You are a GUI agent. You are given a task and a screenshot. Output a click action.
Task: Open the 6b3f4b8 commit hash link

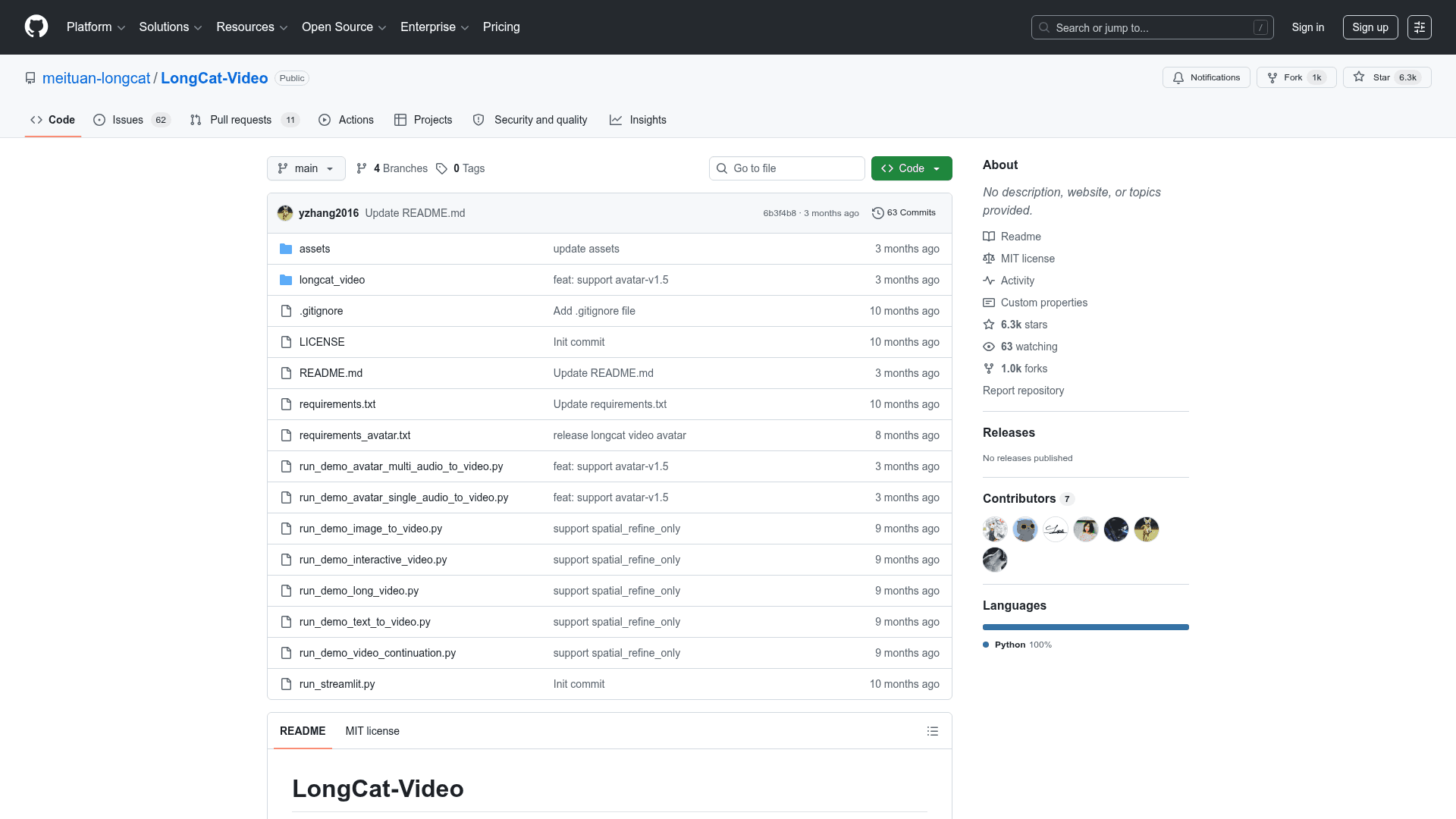click(780, 213)
